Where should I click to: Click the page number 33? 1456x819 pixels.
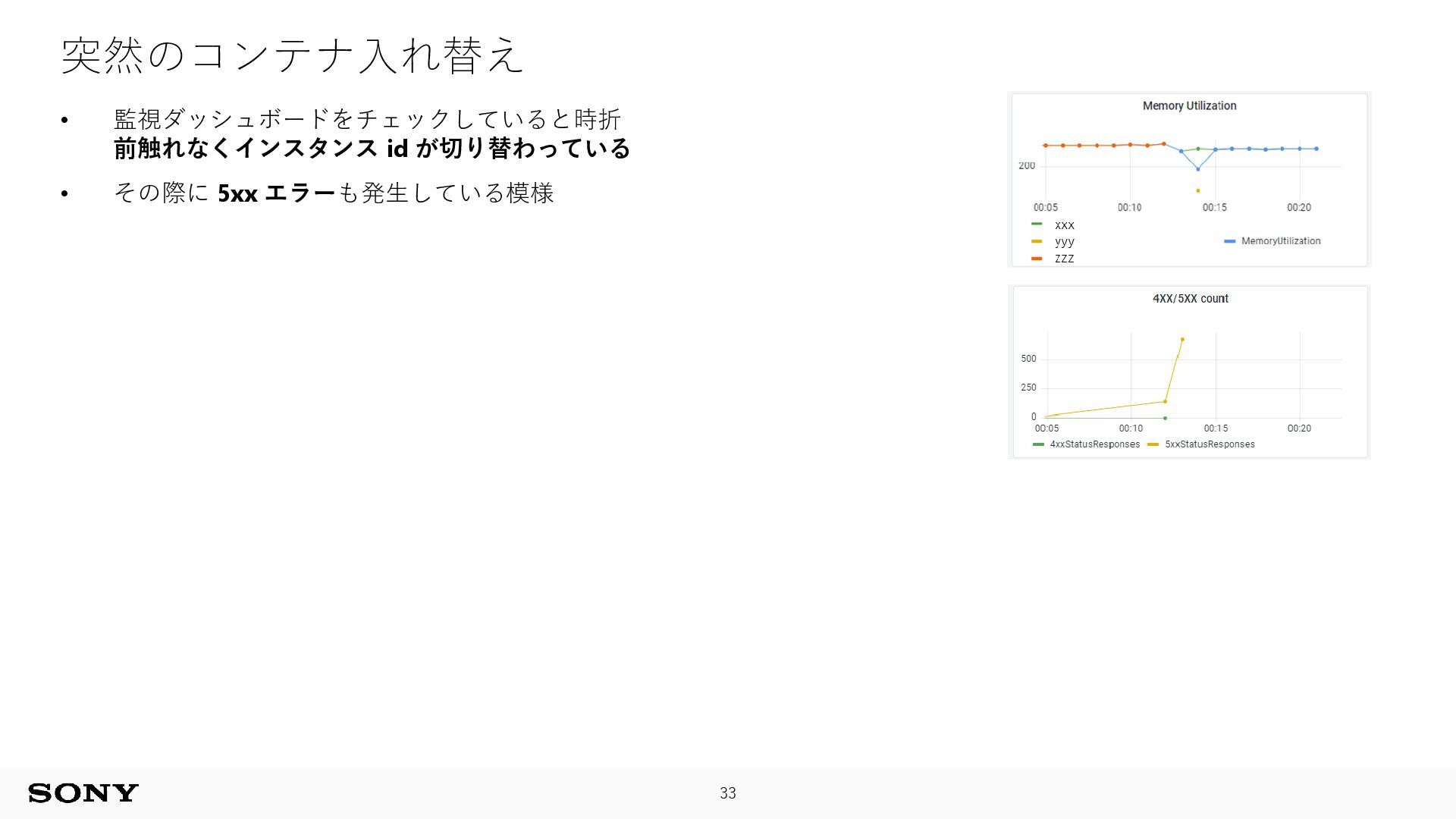click(728, 793)
